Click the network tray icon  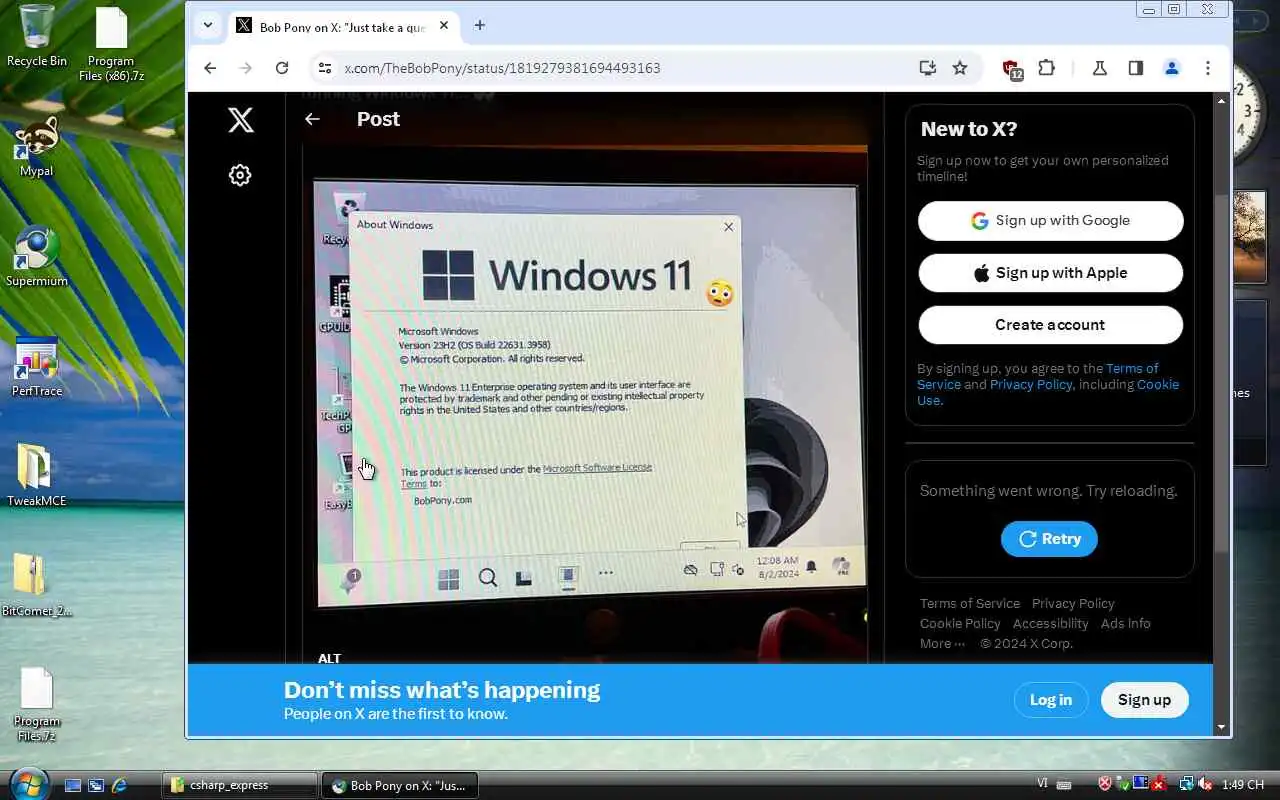(1186, 785)
